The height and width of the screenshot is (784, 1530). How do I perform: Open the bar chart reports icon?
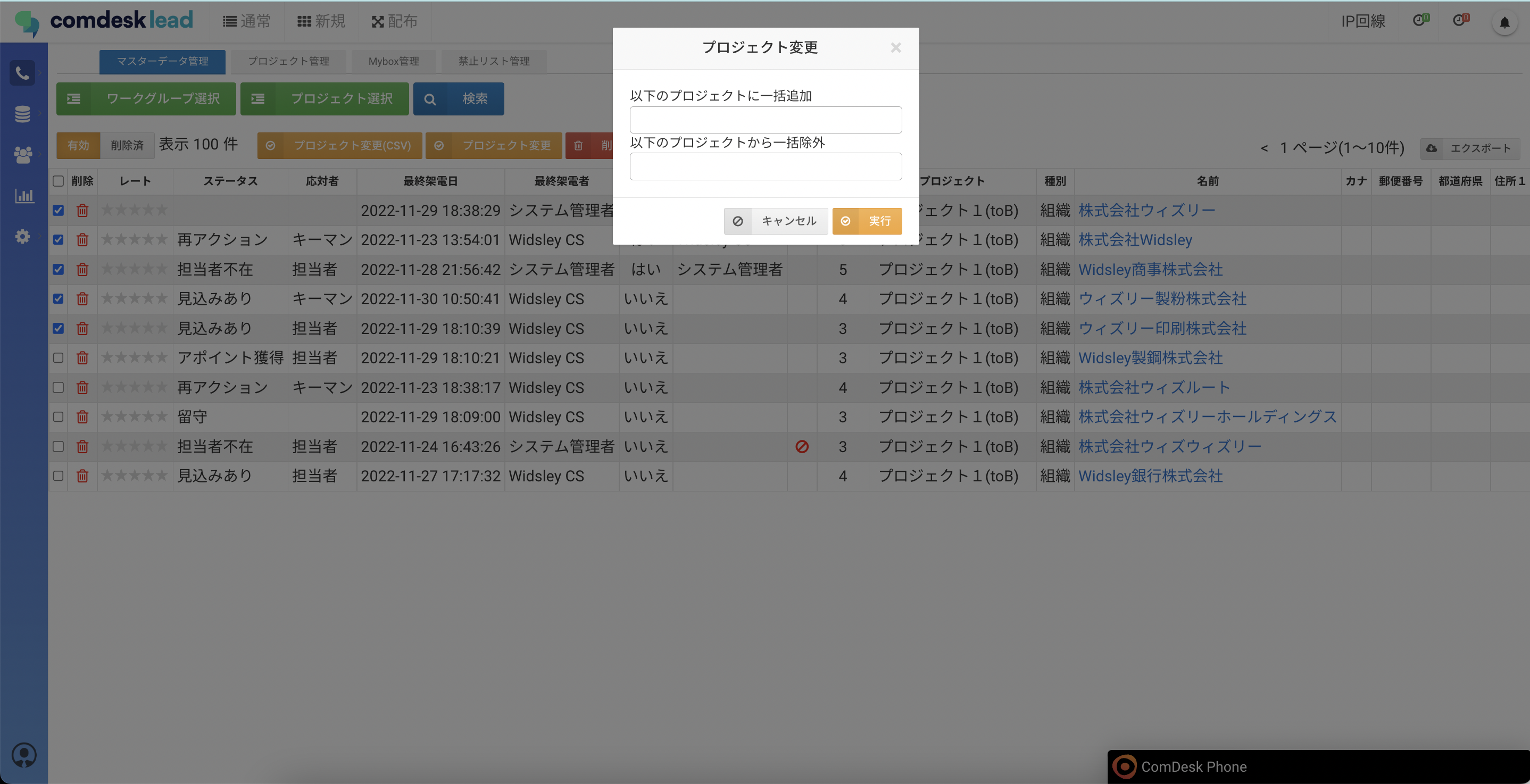click(24, 195)
